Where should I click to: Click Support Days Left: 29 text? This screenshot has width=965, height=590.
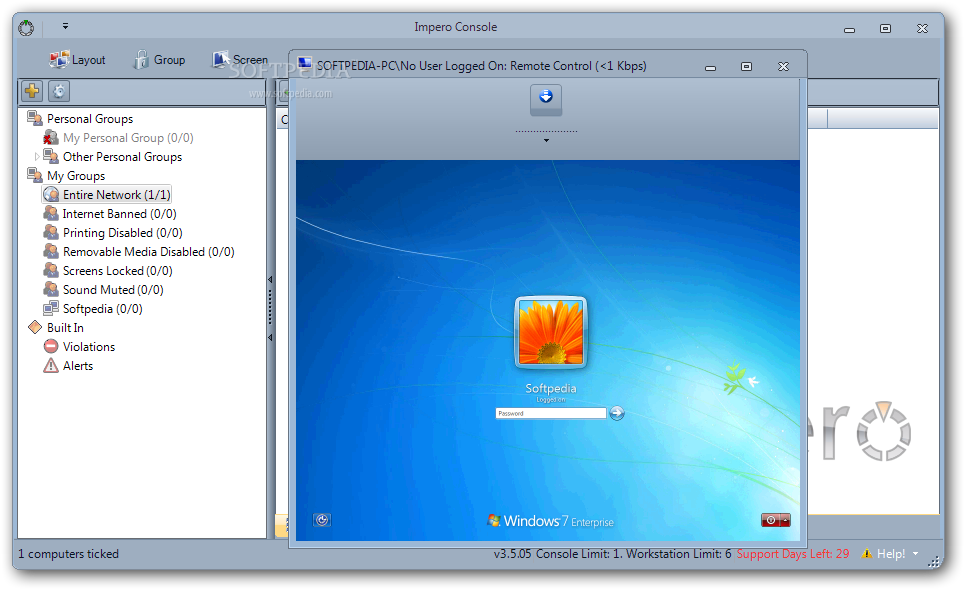[793, 554]
